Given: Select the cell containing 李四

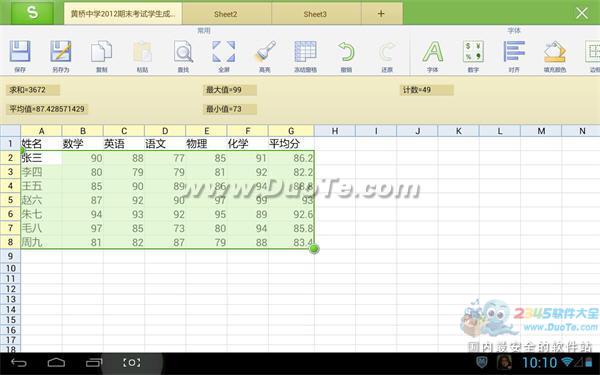Looking at the screenshot, I should coord(41,172).
